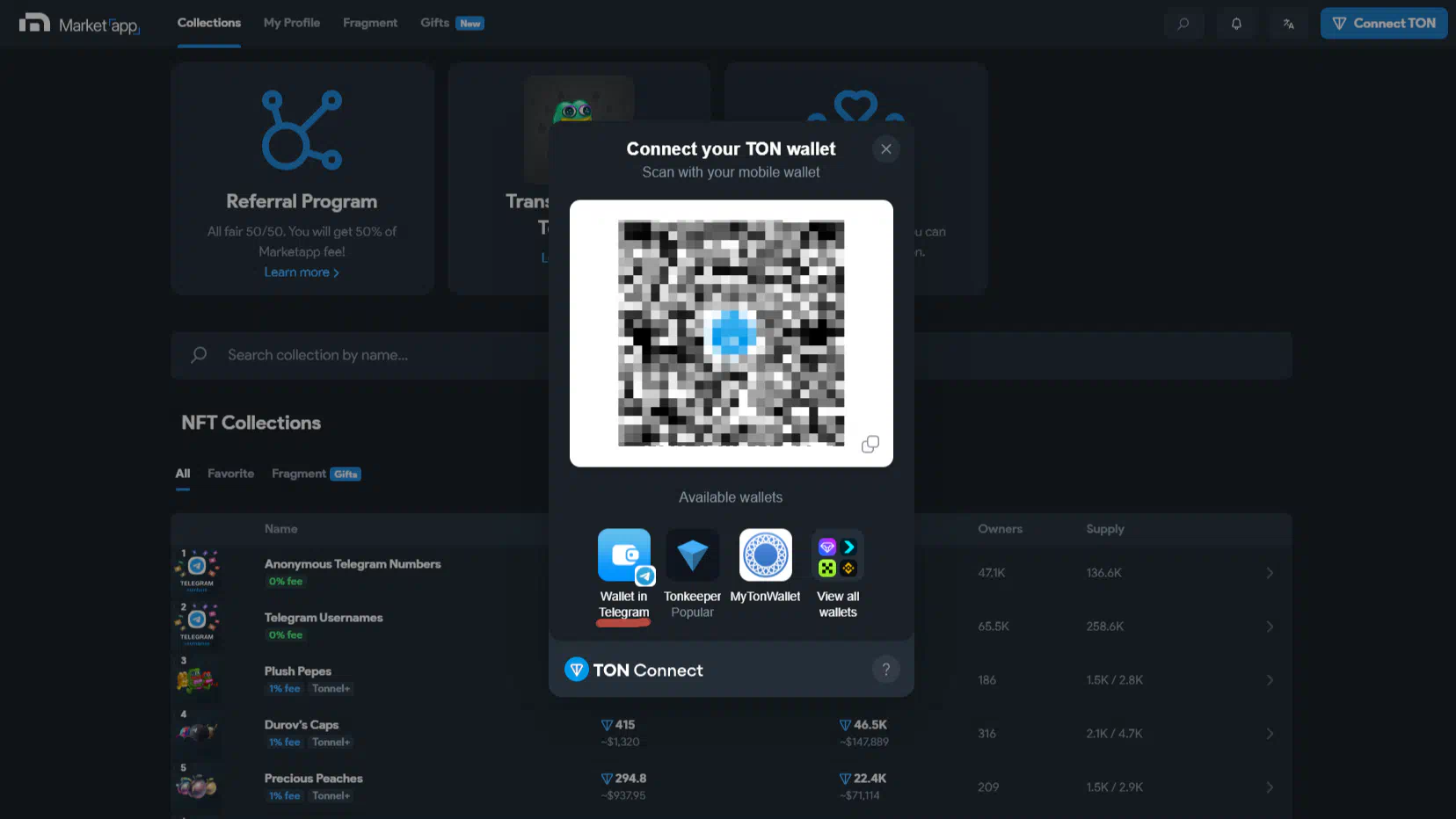Expand Telegram Usernames row chevron
1456x819 pixels.
1270,627
